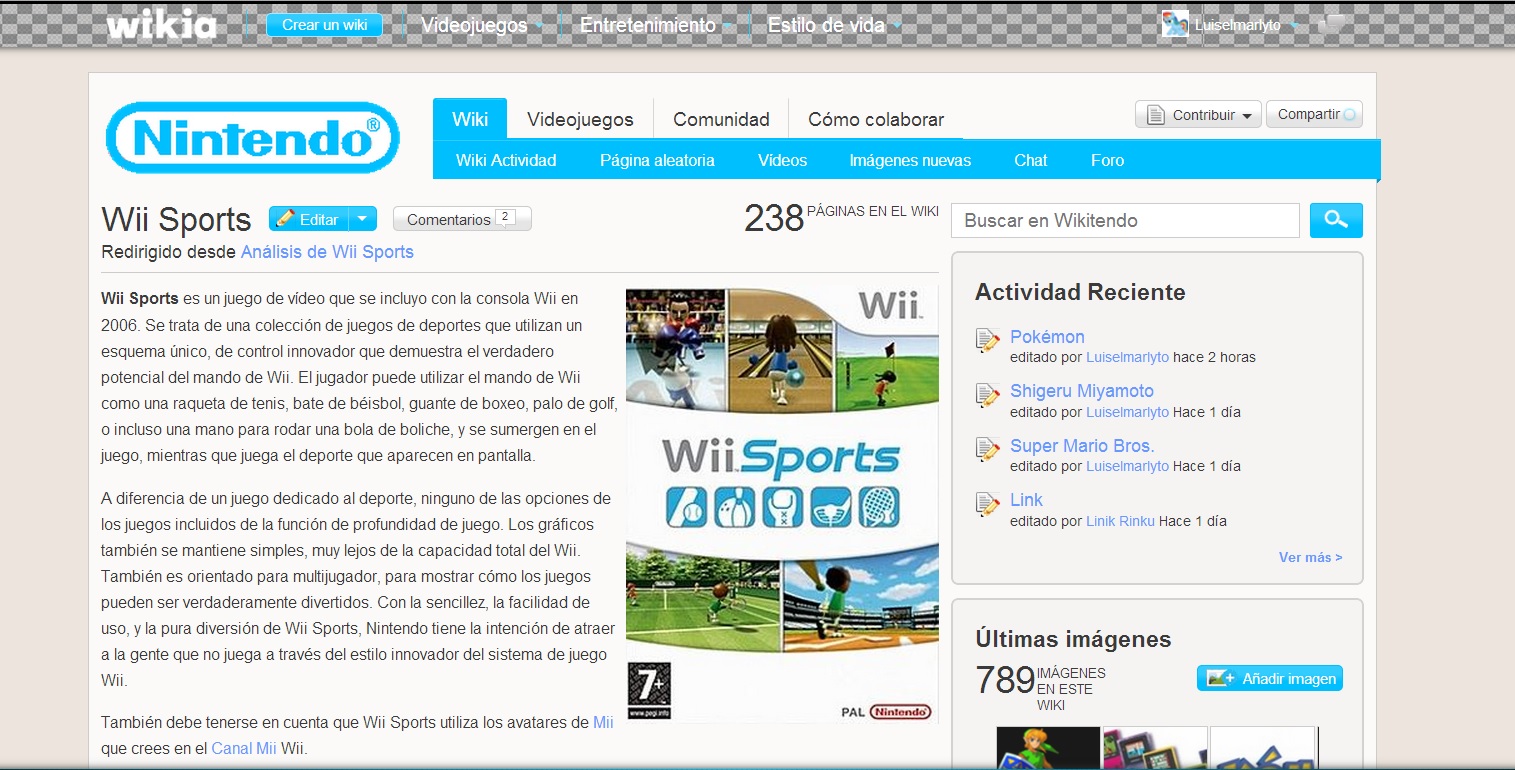The width and height of the screenshot is (1515, 770).
Task: Click the Últimas imágenes heading
Action: [x=1073, y=639]
